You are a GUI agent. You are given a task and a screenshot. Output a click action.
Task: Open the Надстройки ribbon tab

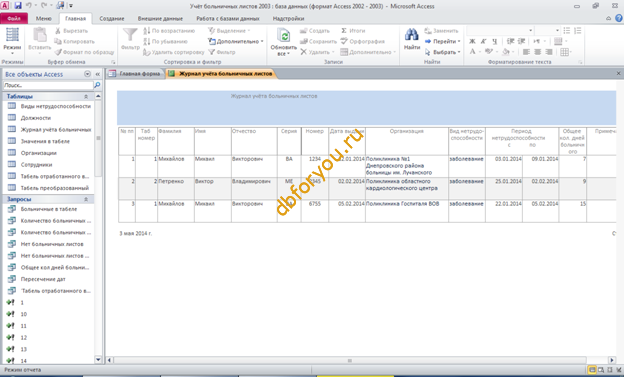288,18
